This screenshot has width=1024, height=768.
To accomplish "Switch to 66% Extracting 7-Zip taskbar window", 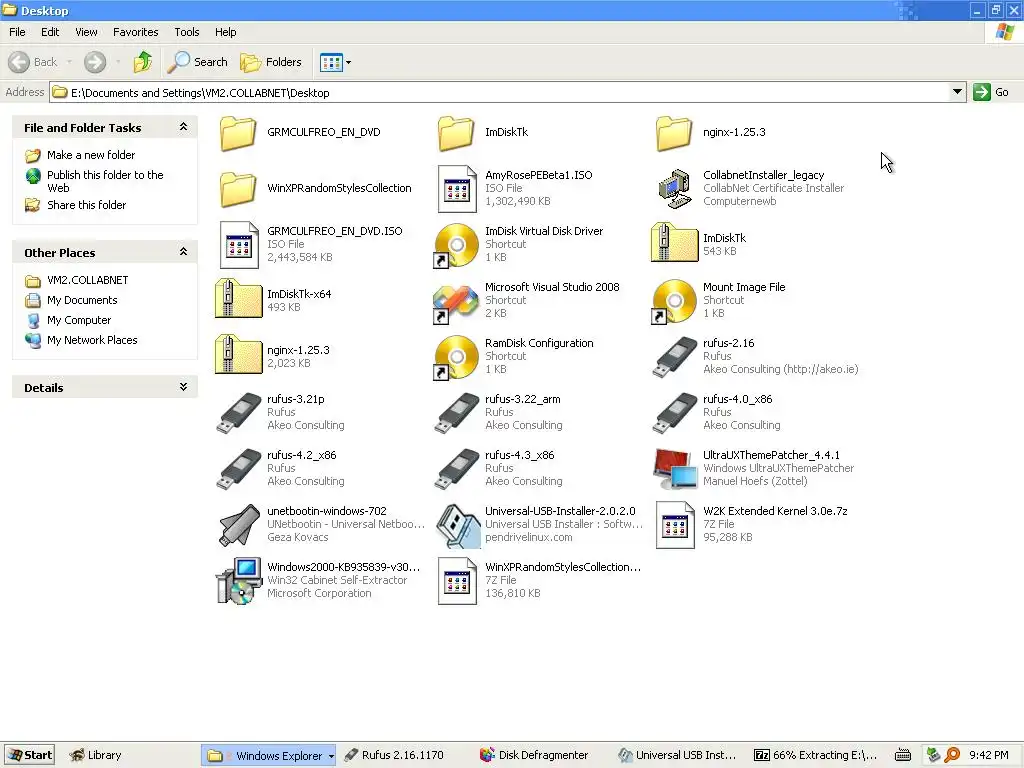I will [x=815, y=756].
